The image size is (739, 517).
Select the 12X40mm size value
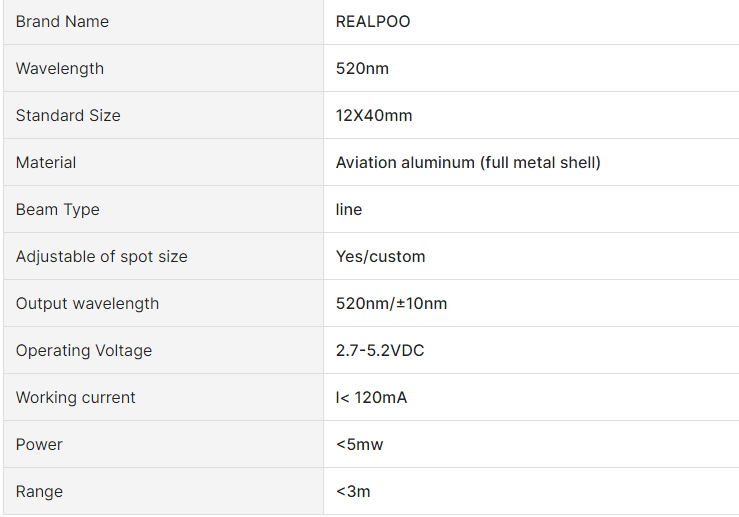(x=374, y=116)
